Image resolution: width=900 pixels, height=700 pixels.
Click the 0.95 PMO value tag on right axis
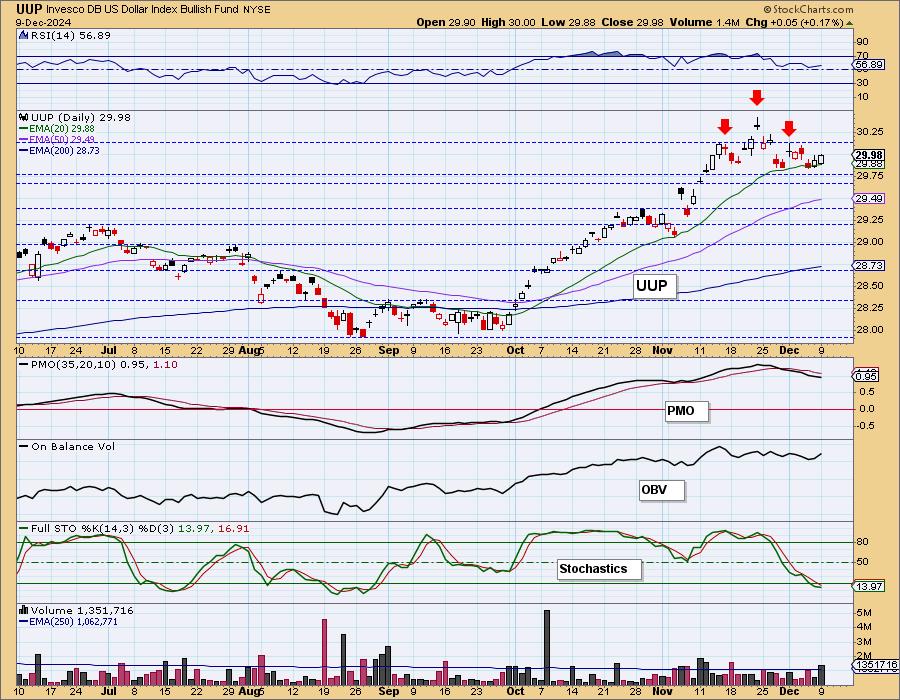pos(867,377)
